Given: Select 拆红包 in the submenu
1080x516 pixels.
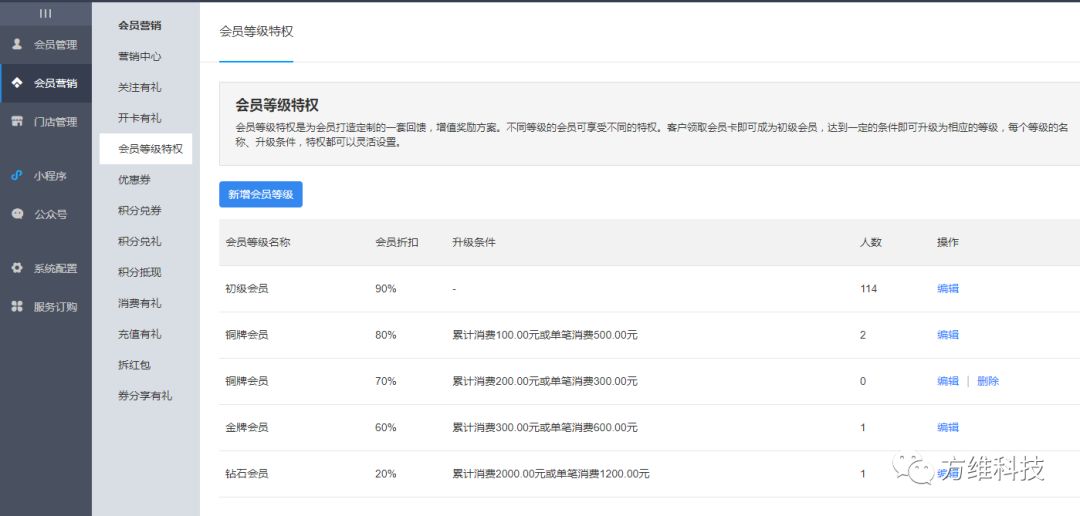Looking at the screenshot, I should click(133, 365).
